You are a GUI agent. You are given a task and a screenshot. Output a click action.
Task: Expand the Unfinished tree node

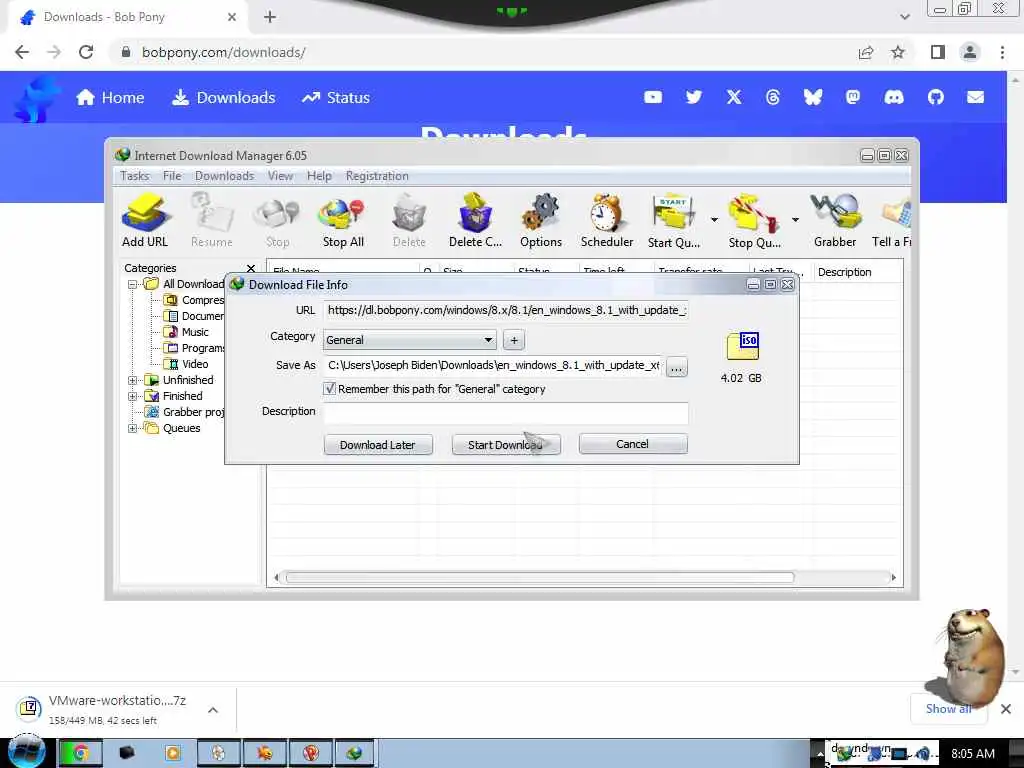[x=133, y=380]
